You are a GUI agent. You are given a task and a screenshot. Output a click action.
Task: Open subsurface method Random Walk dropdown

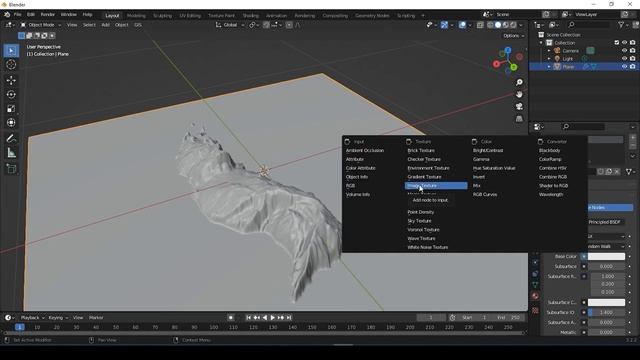coord(606,246)
